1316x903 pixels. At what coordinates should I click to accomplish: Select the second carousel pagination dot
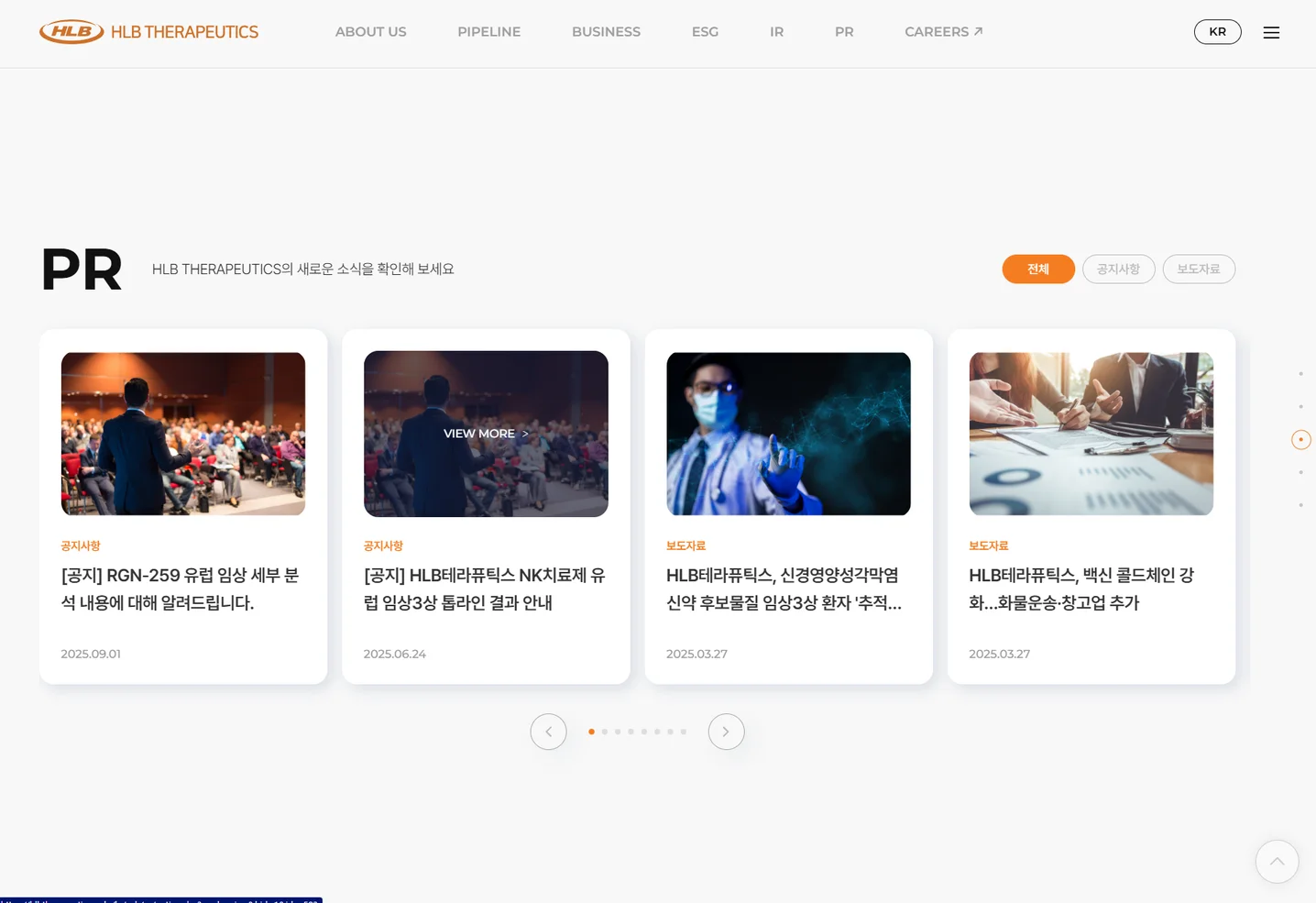[605, 732]
